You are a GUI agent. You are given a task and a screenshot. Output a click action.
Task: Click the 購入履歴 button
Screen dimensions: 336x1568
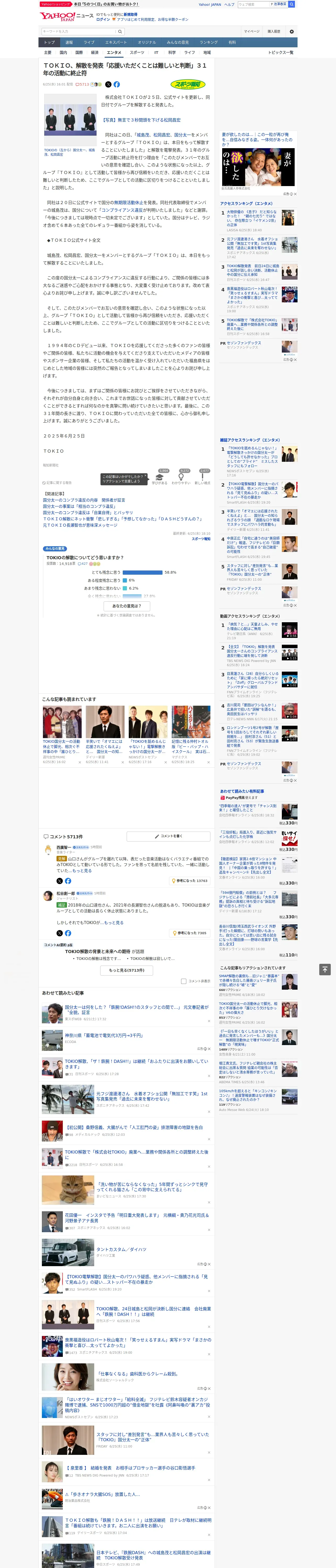click(274, 32)
